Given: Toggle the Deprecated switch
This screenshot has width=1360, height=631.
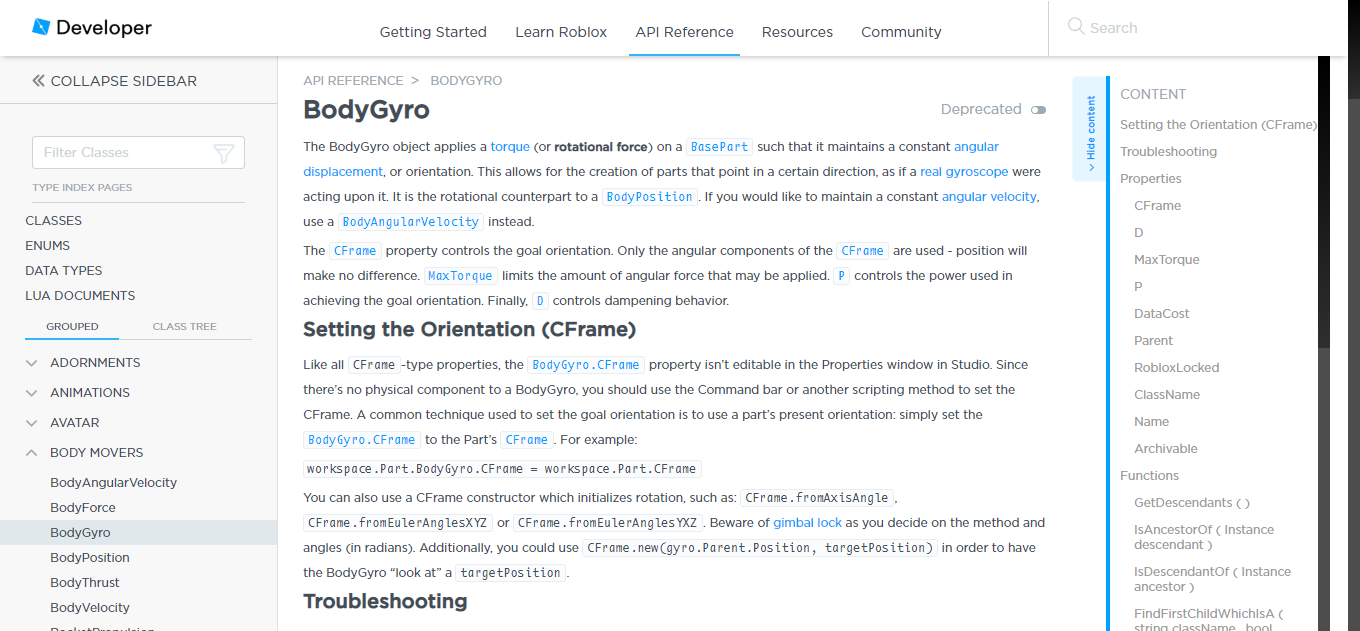Looking at the screenshot, I should point(1038,110).
